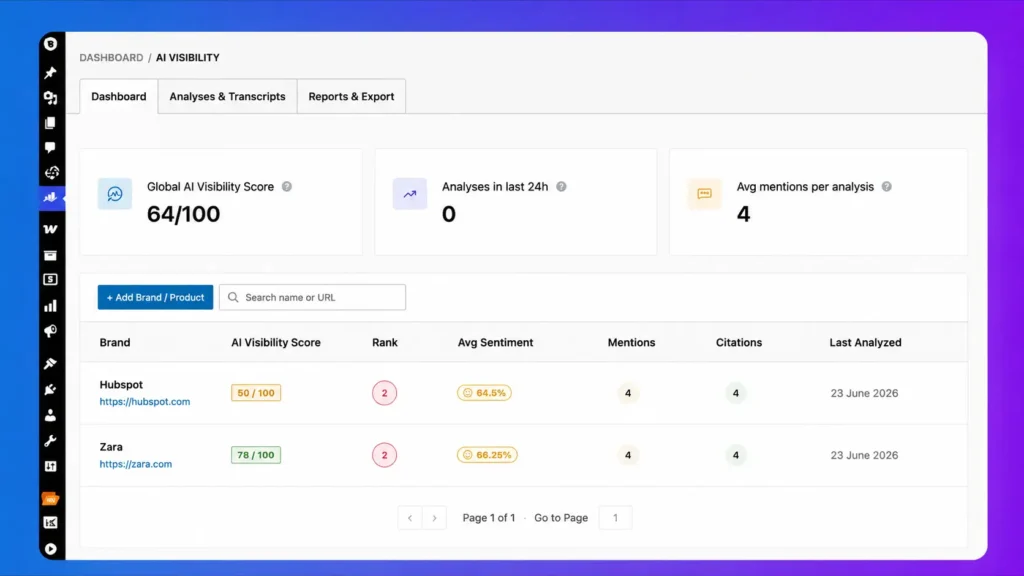
Task: Click the trending arrow icon in Analyses card
Action: coord(410,194)
